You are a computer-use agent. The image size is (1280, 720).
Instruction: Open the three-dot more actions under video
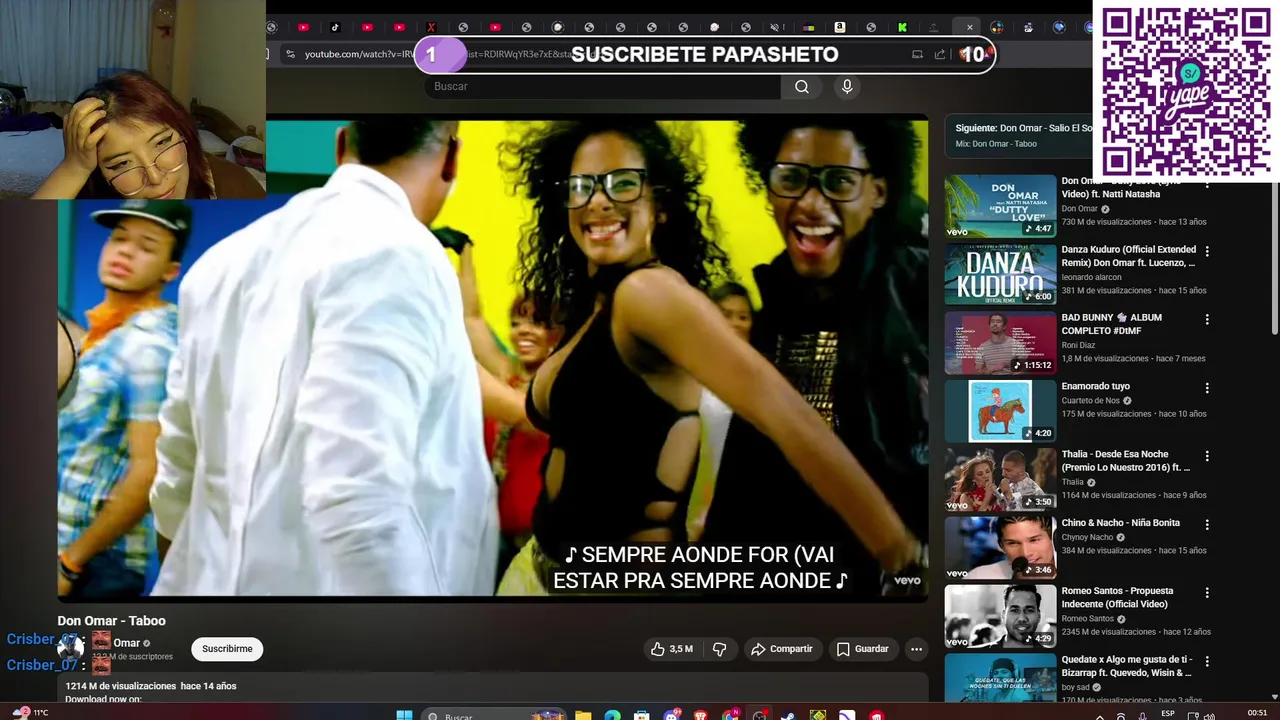[916, 649]
